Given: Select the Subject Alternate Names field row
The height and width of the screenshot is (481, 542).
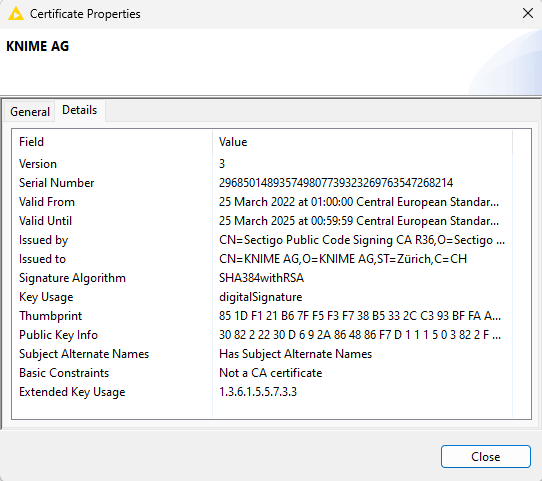Looking at the screenshot, I should pyautogui.click(x=262, y=354).
